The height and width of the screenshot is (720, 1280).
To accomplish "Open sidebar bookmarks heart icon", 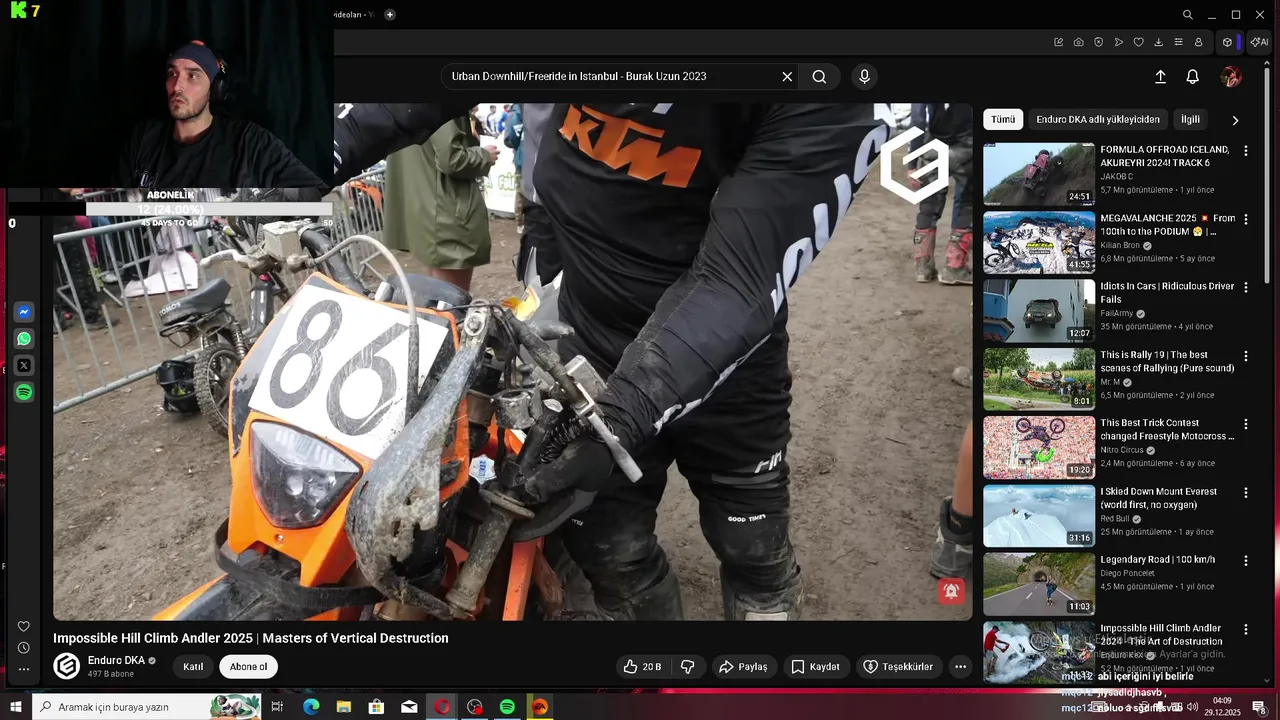I will tap(24, 627).
